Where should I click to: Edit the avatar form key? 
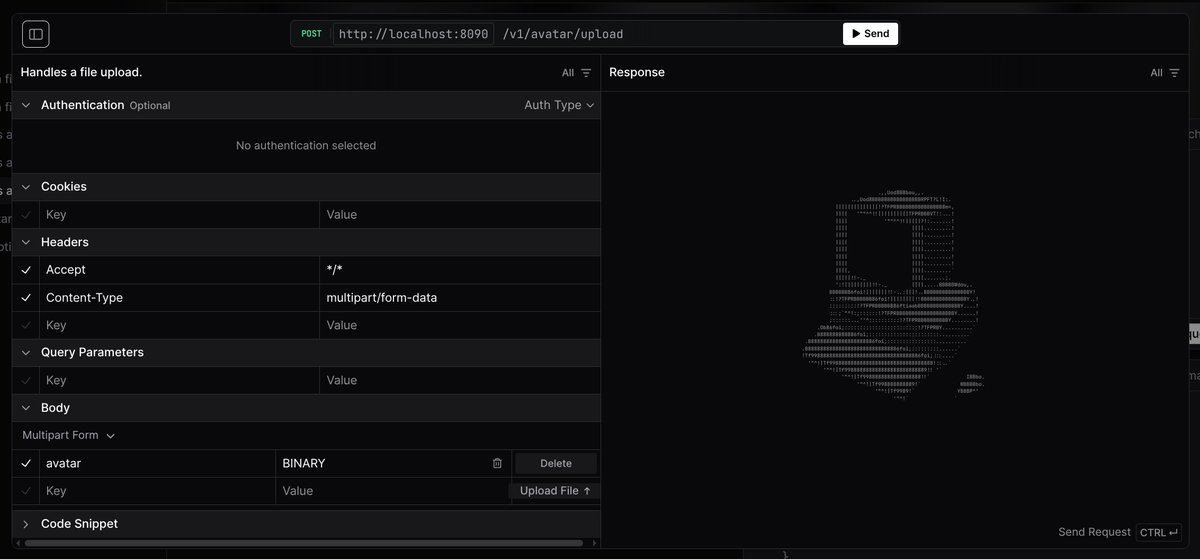point(158,463)
